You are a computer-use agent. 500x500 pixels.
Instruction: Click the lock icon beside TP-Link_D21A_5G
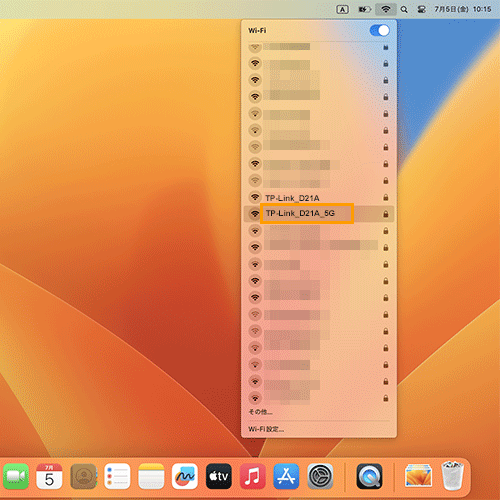pos(386,214)
